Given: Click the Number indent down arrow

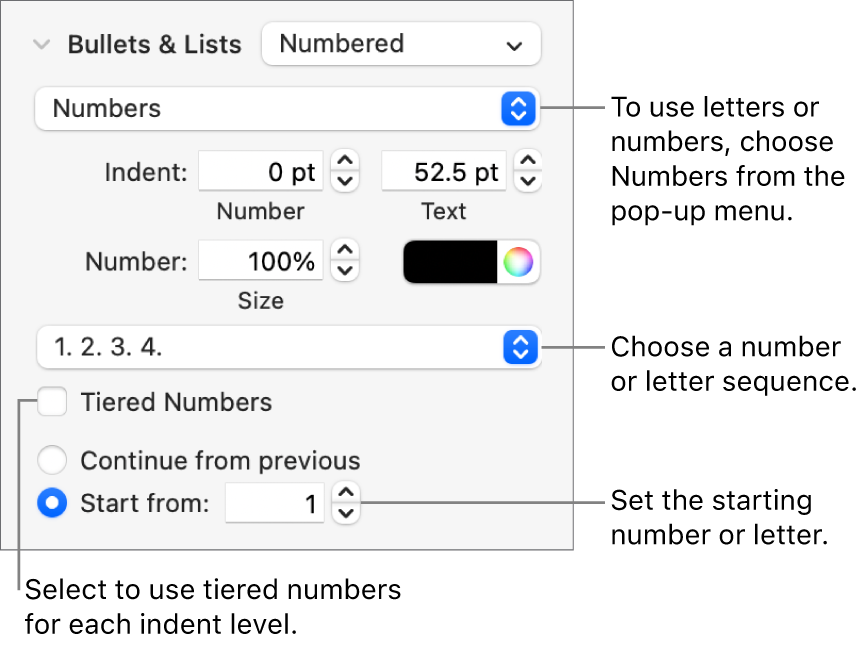Looking at the screenshot, I should tap(344, 181).
